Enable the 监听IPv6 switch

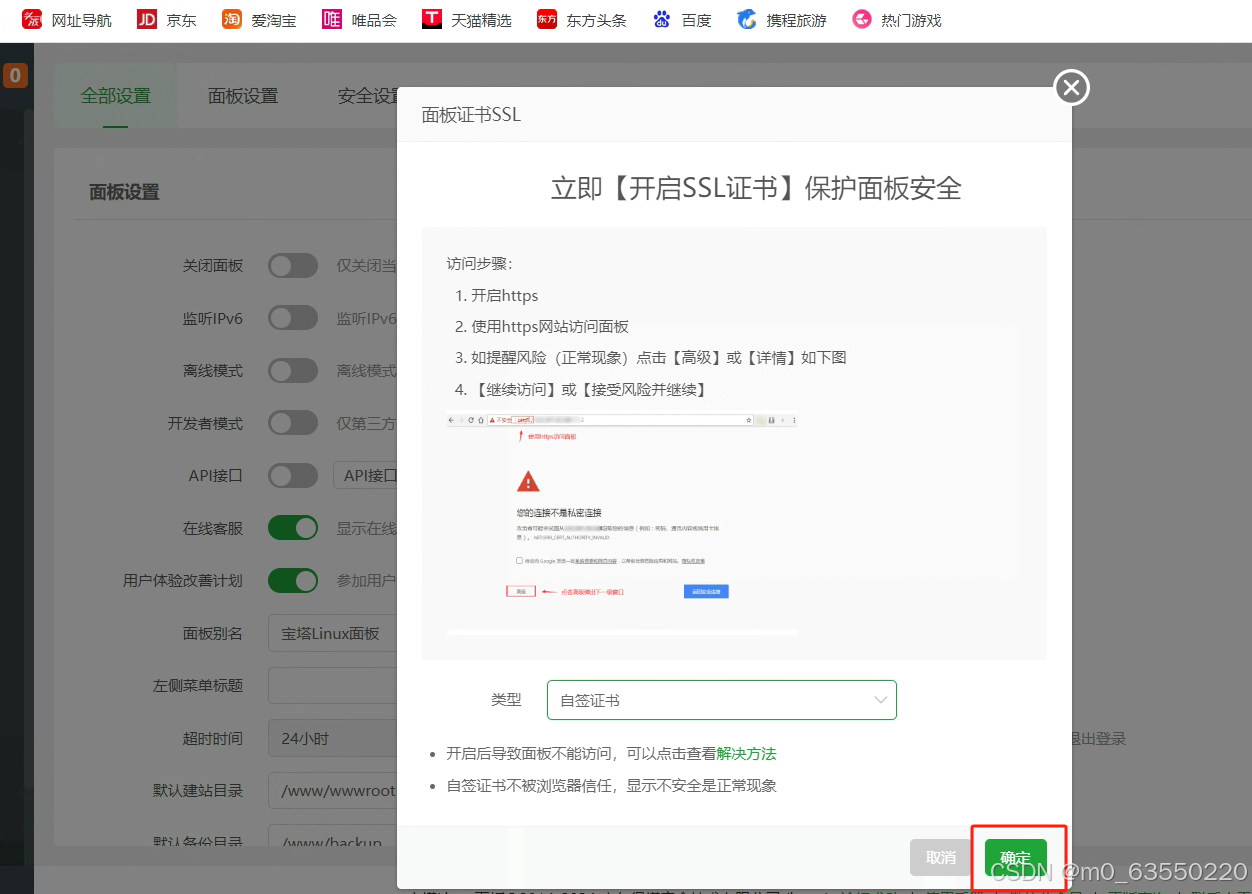[293, 319]
